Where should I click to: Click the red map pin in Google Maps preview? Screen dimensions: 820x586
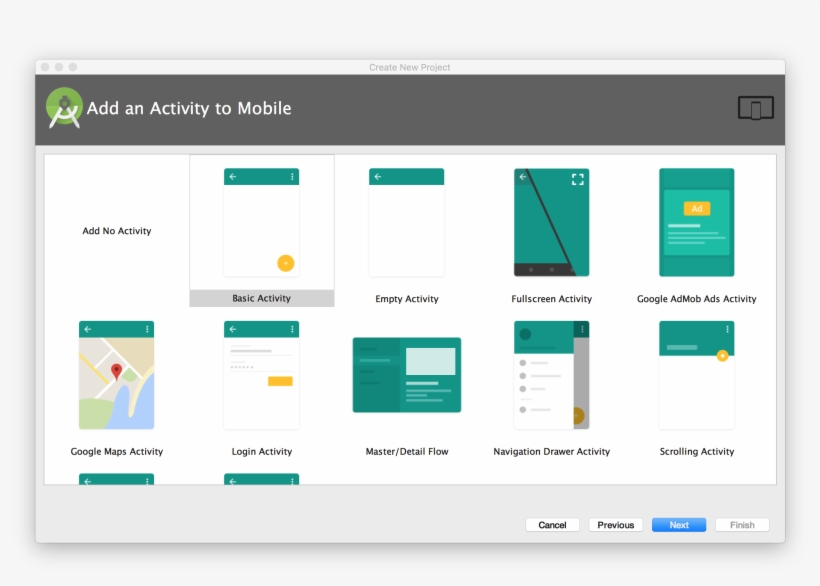(117, 368)
